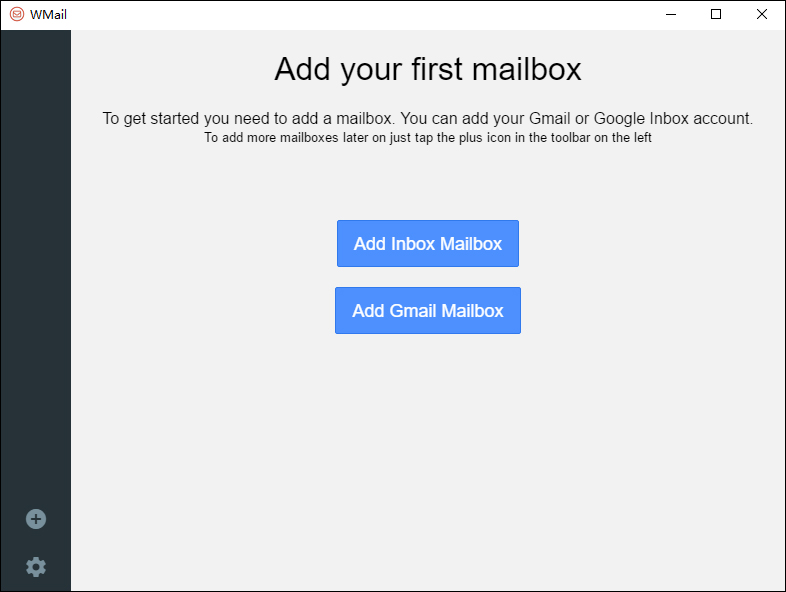Viewport: 786px width, 592px height.
Task: Maximize the WMail window
Action: (716, 15)
